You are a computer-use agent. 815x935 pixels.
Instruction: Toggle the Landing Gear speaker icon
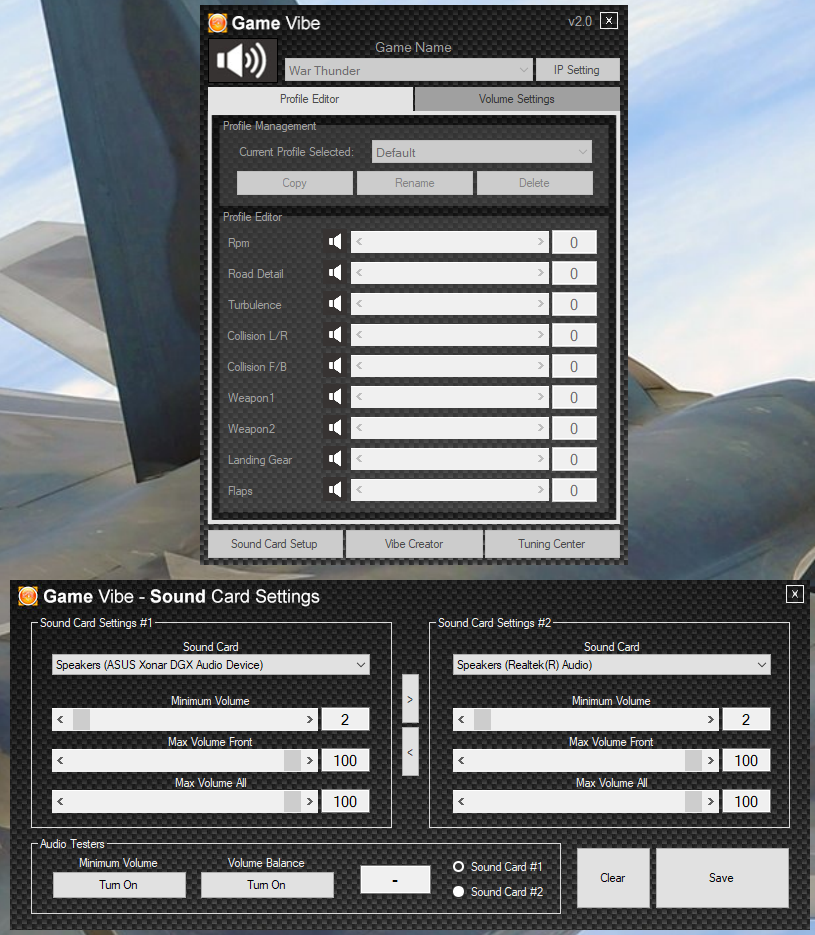[x=335, y=459]
